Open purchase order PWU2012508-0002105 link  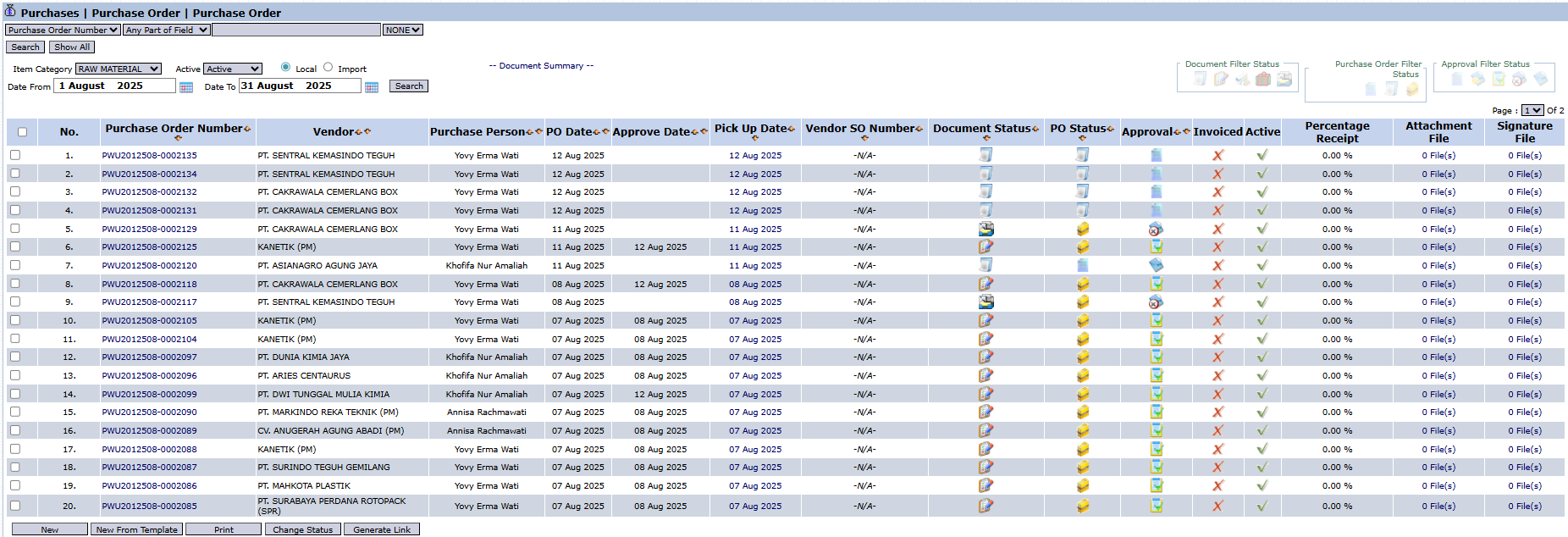(x=149, y=321)
